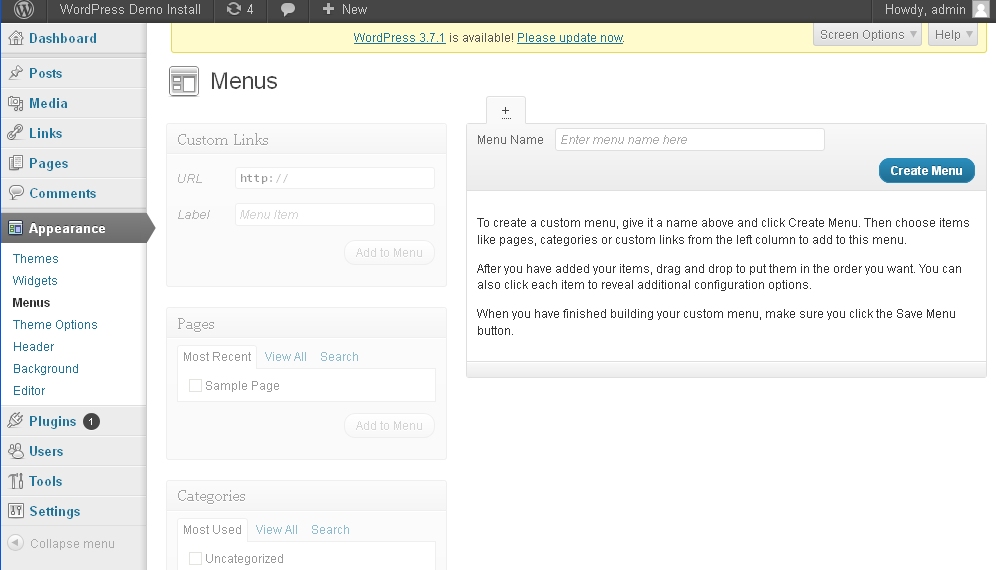Click the Tools icon in sidebar
This screenshot has width=996, height=570.
tap(16, 481)
